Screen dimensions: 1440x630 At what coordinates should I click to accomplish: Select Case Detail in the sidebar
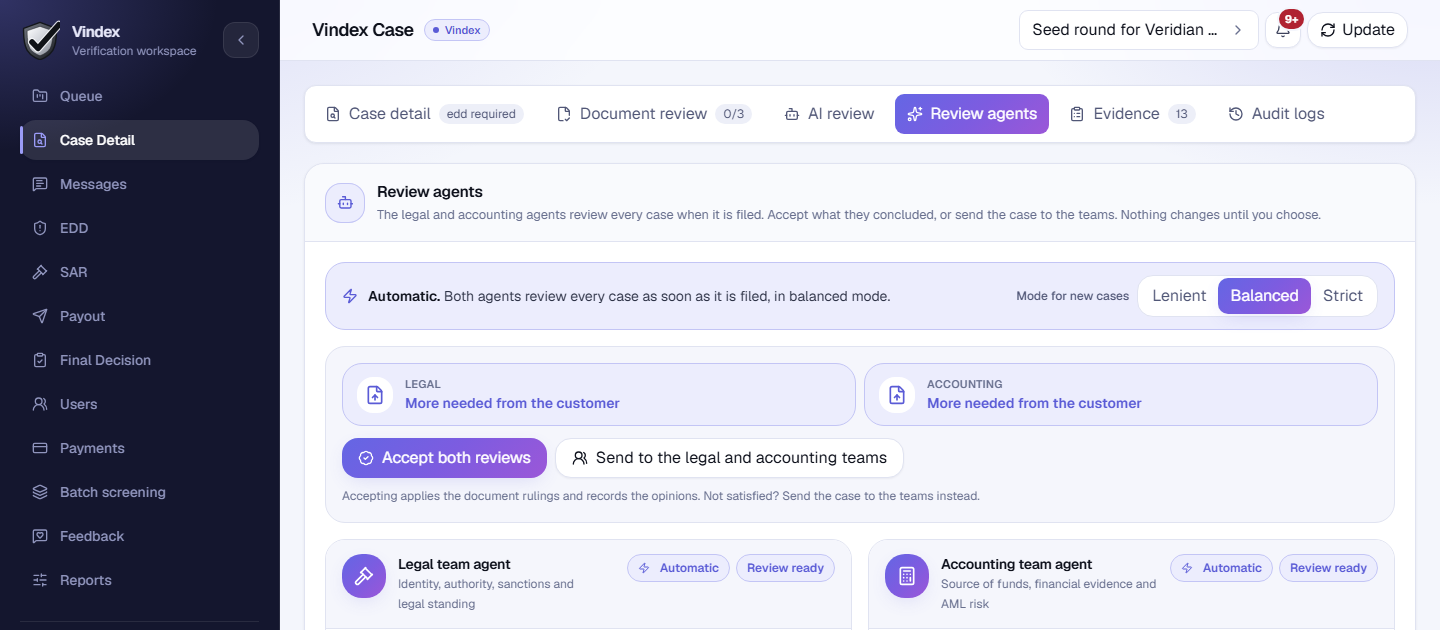[139, 140]
